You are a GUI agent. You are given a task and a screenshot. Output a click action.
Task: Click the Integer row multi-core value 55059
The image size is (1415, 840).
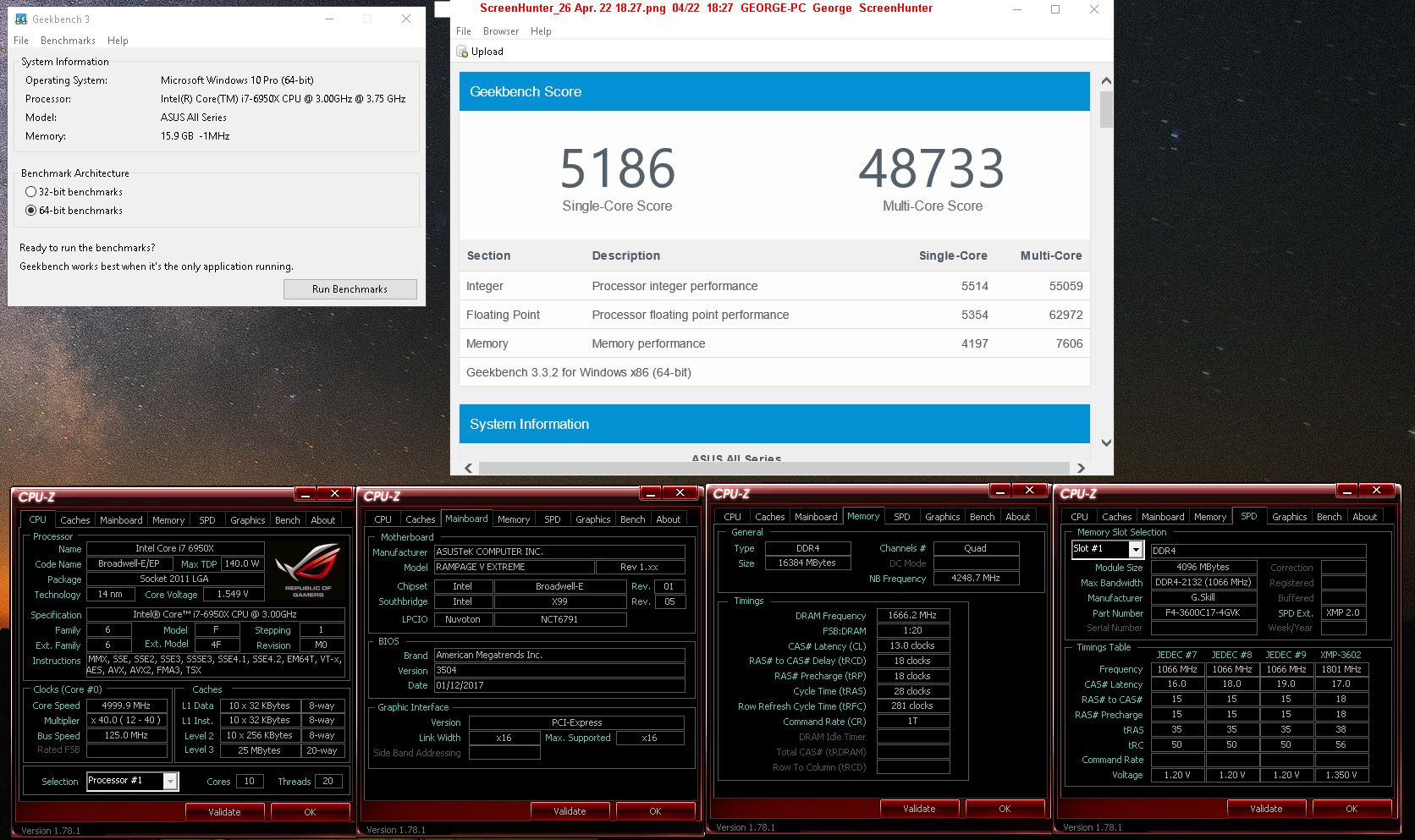pyautogui.click(x=1065, y=286)
